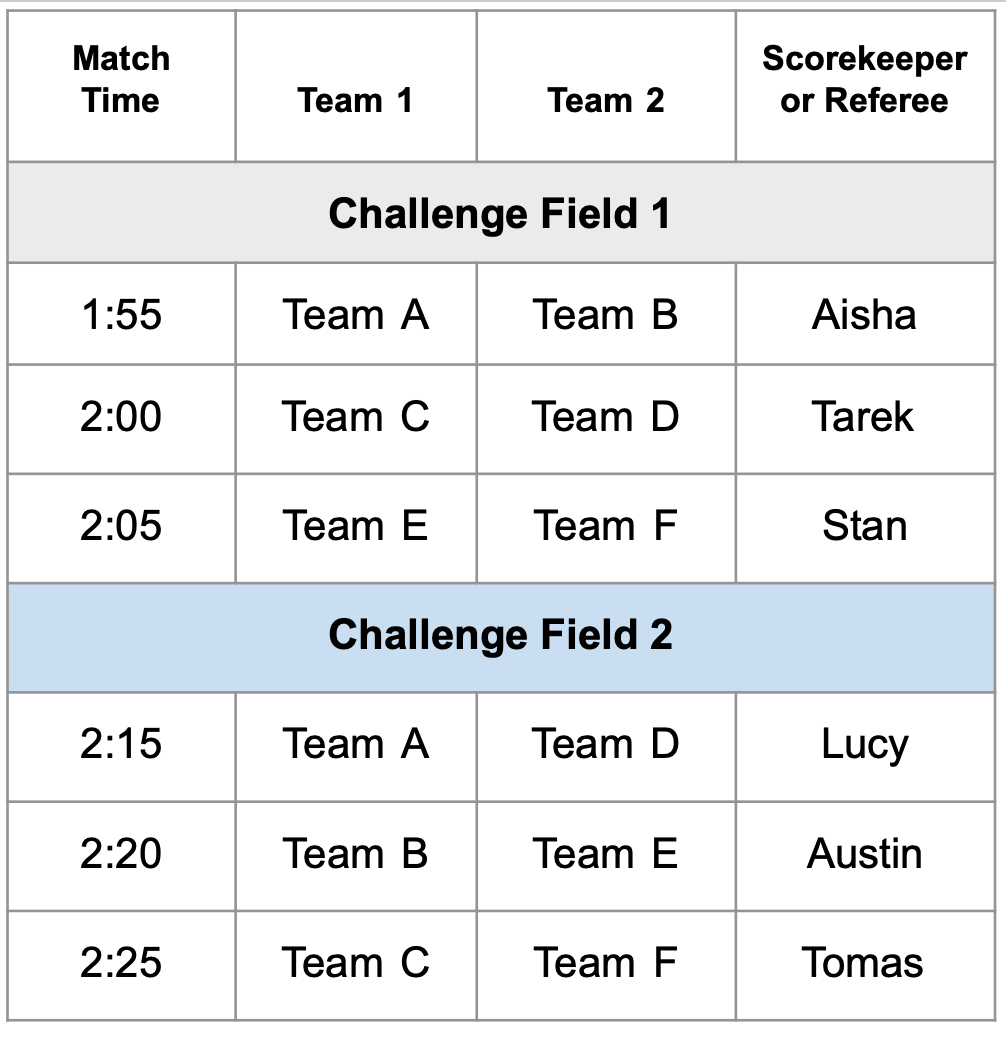Image resolution: width=1006 pixels, height=1042 pixels.
Task: Select the 2:20 match time cell
Action: (121, 854)
